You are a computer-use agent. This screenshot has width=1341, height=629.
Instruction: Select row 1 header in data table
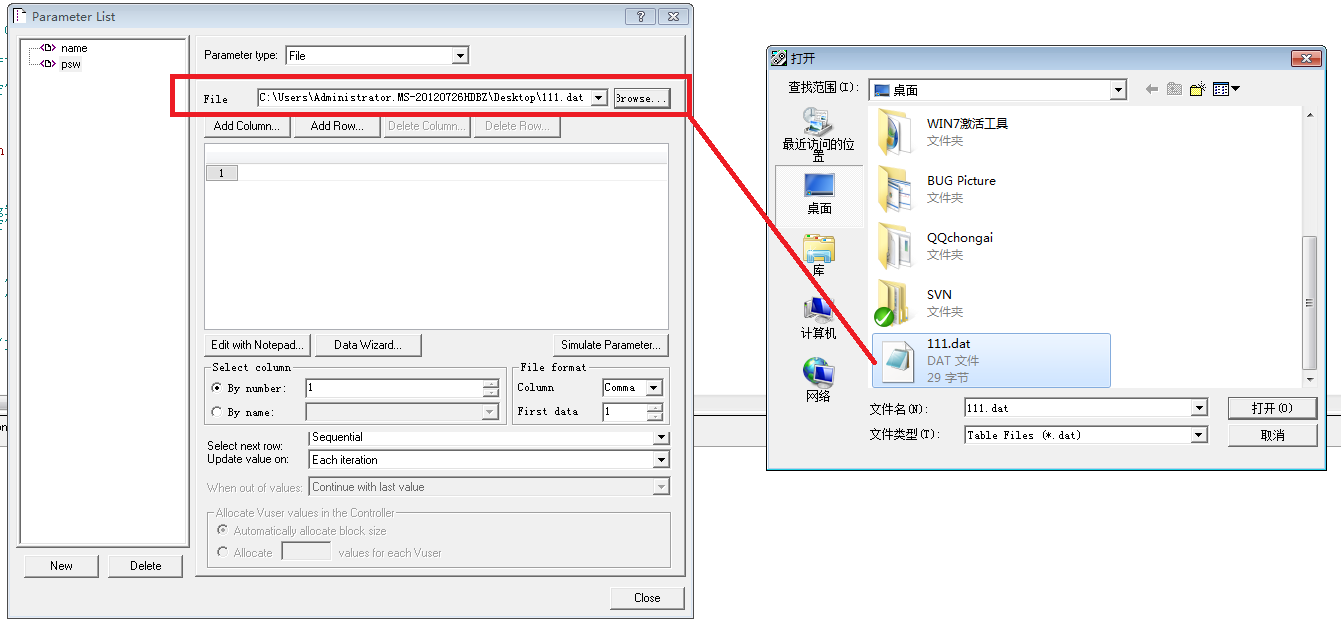tap(221, 173)
